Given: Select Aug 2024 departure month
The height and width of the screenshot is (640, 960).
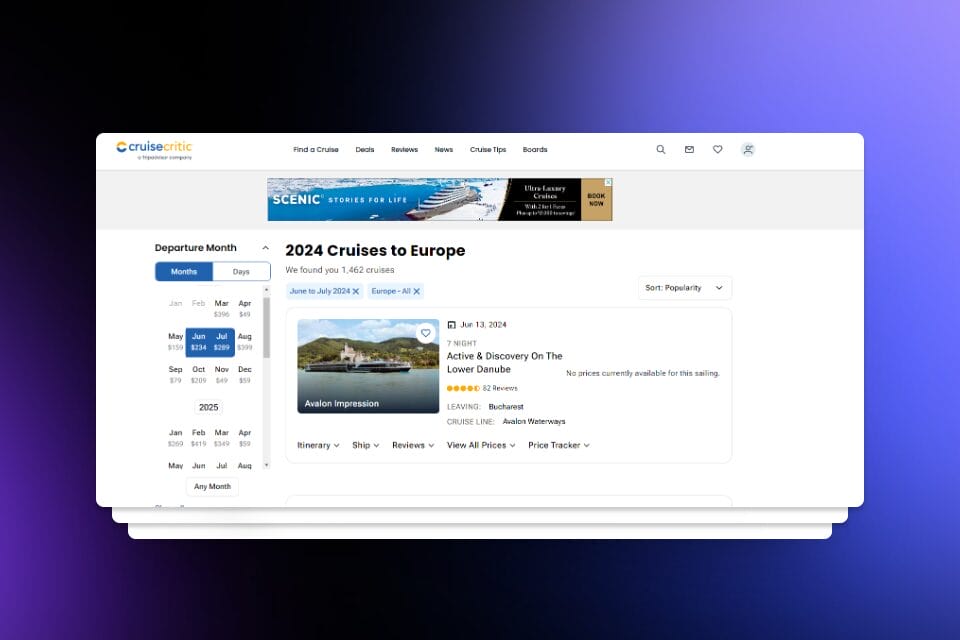Looking at the screenshot, I should tap(245, 342).
